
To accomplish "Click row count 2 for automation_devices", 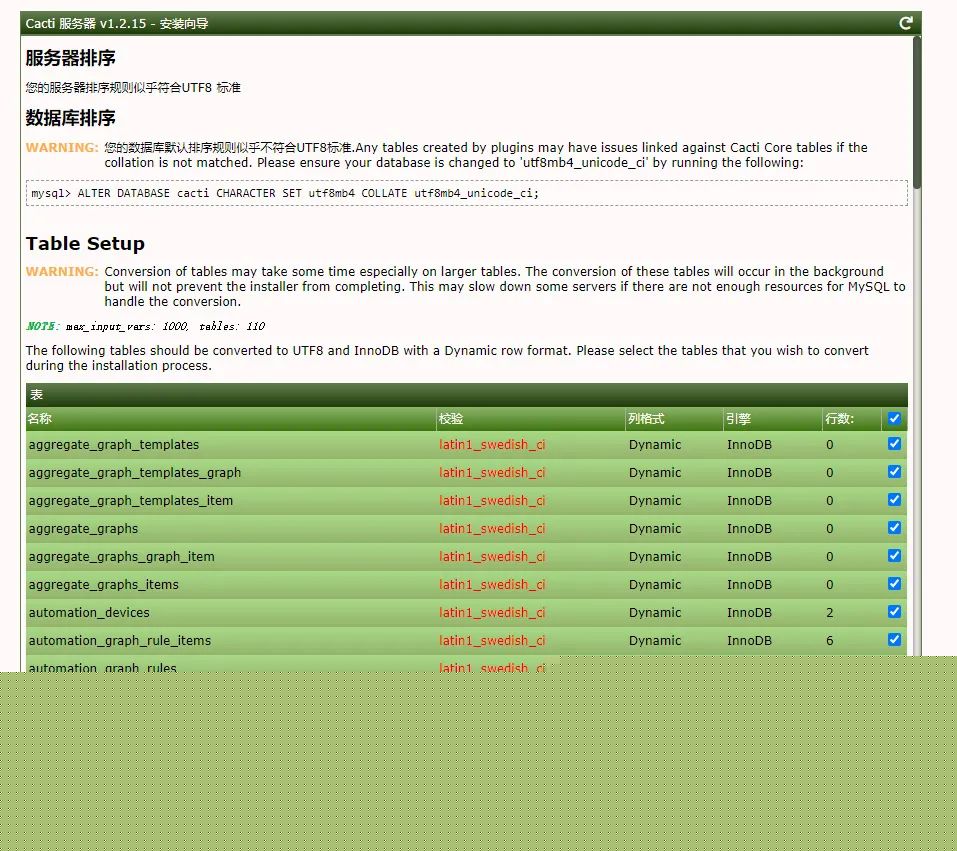I will (x=829, y=612).
